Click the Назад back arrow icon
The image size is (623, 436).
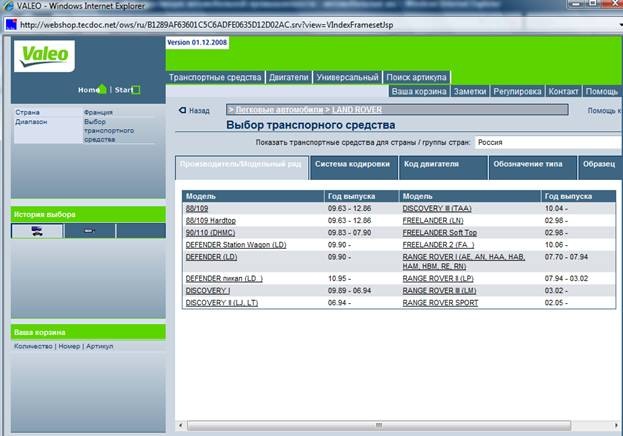coord(182,110)
